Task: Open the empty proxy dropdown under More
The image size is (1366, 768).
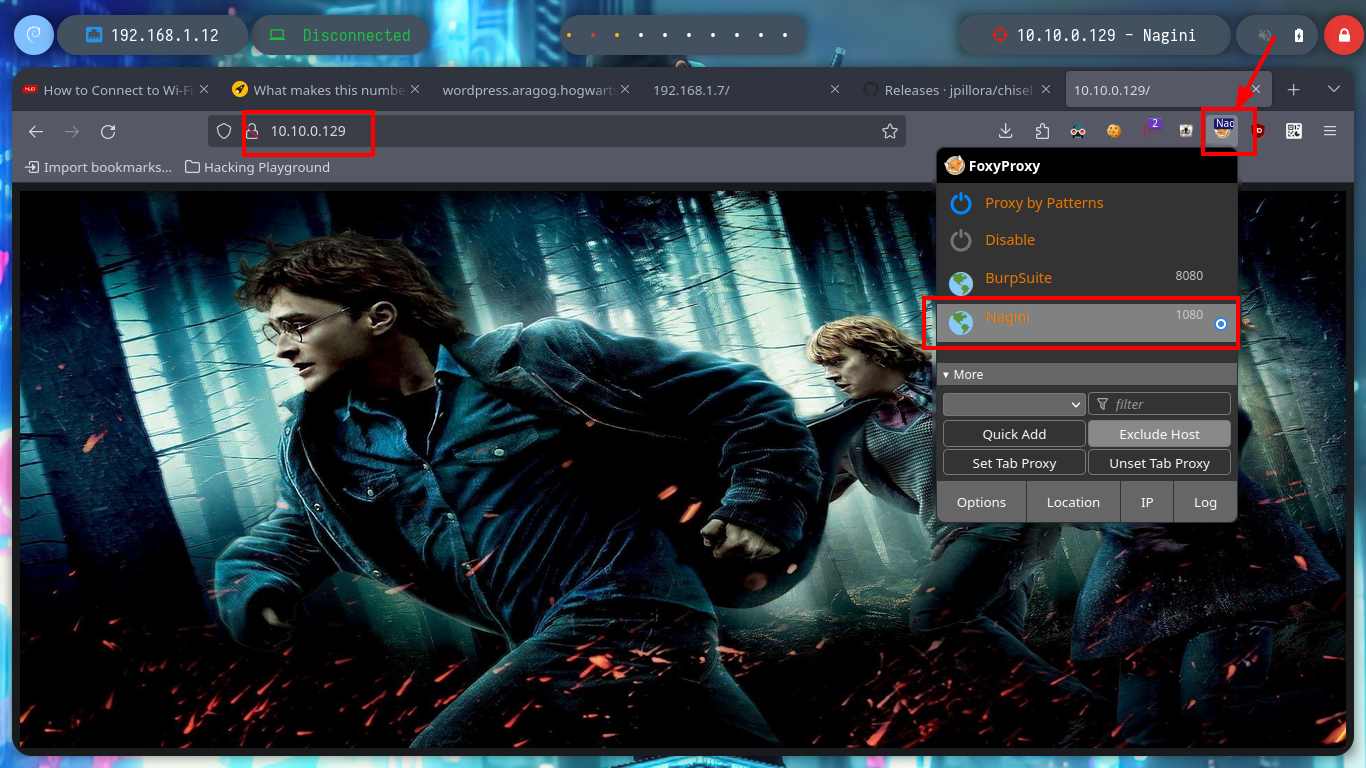Action: coord(1014,404)
